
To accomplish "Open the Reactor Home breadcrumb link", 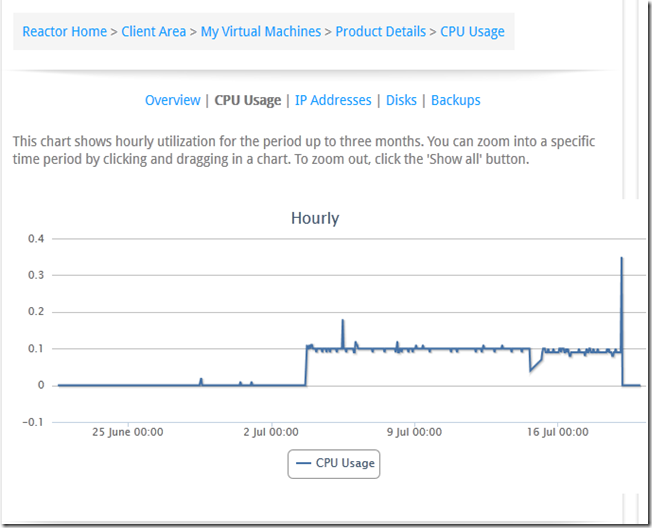I will pos(64,32).
